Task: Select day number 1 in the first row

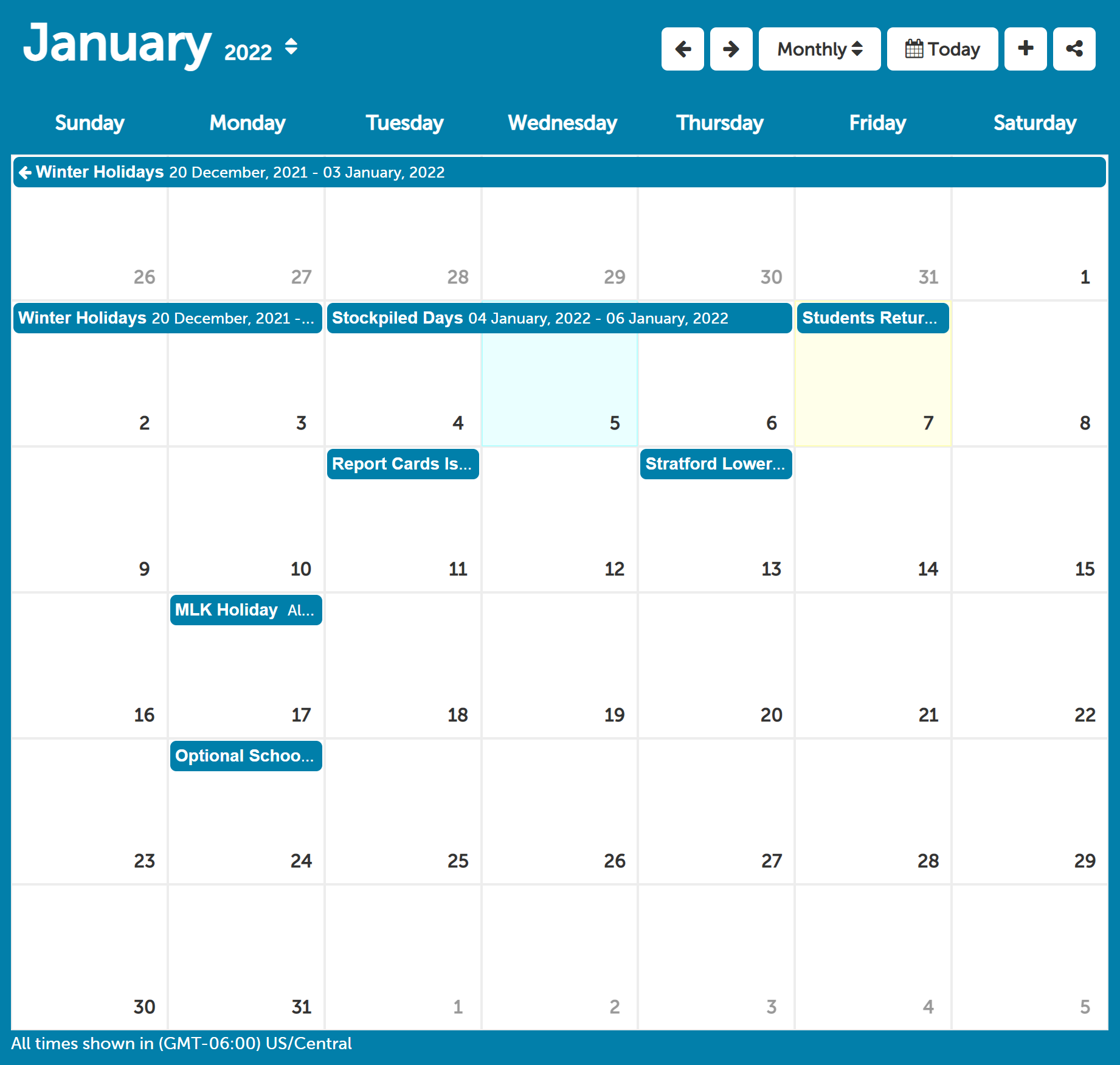Action: tap(1085, 277)
